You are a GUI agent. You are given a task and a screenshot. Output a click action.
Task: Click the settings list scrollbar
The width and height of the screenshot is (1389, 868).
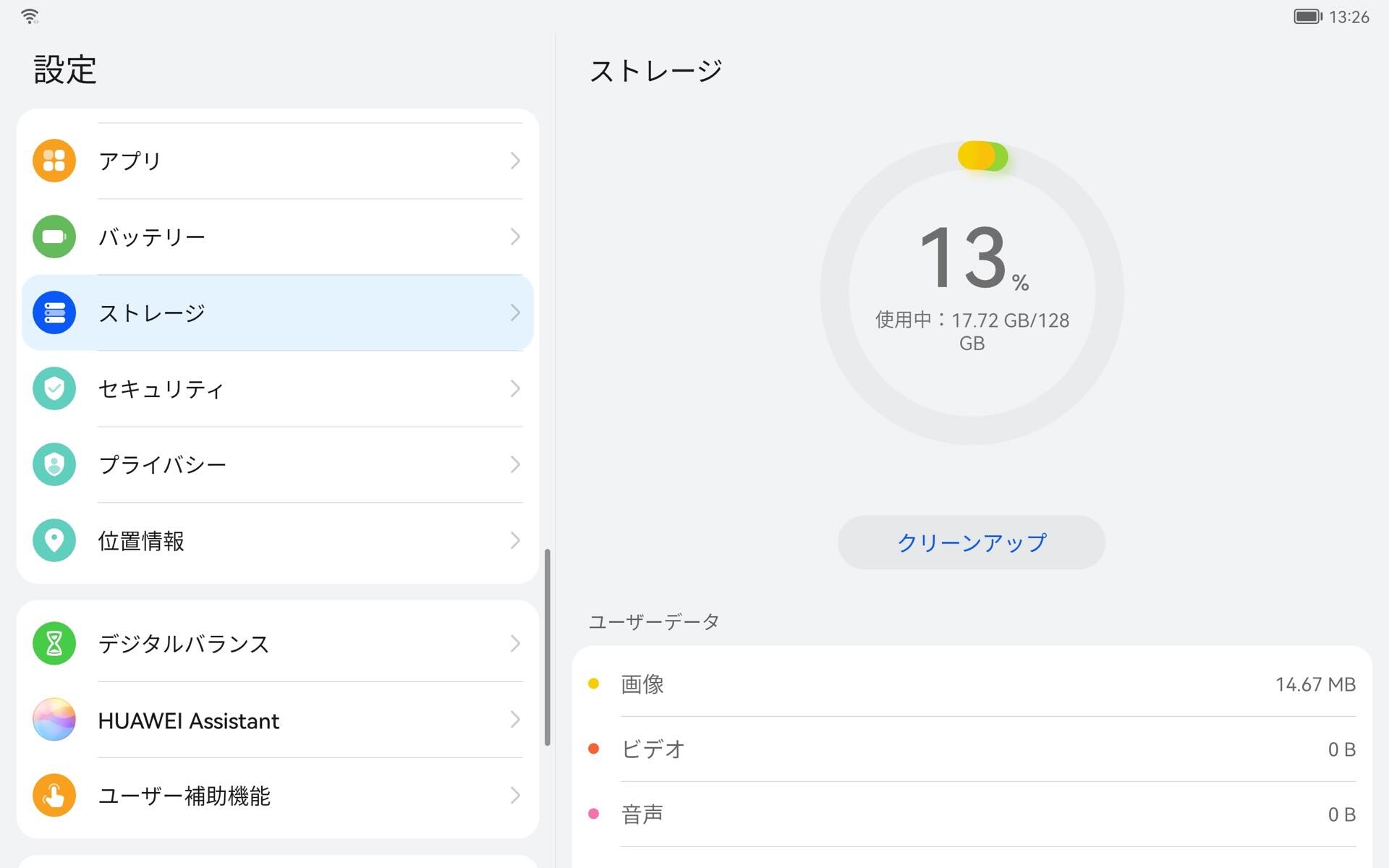tap(548, 647)
